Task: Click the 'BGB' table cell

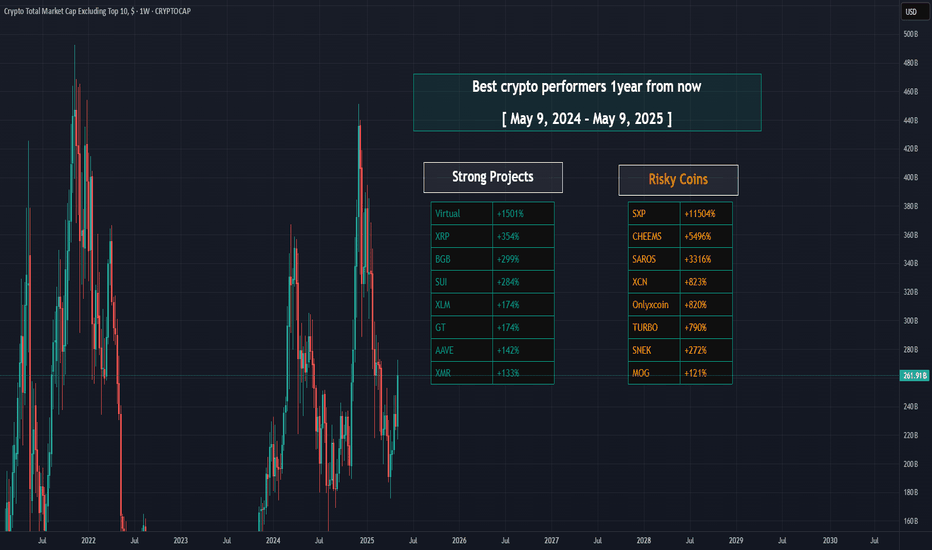Action: 462,259
